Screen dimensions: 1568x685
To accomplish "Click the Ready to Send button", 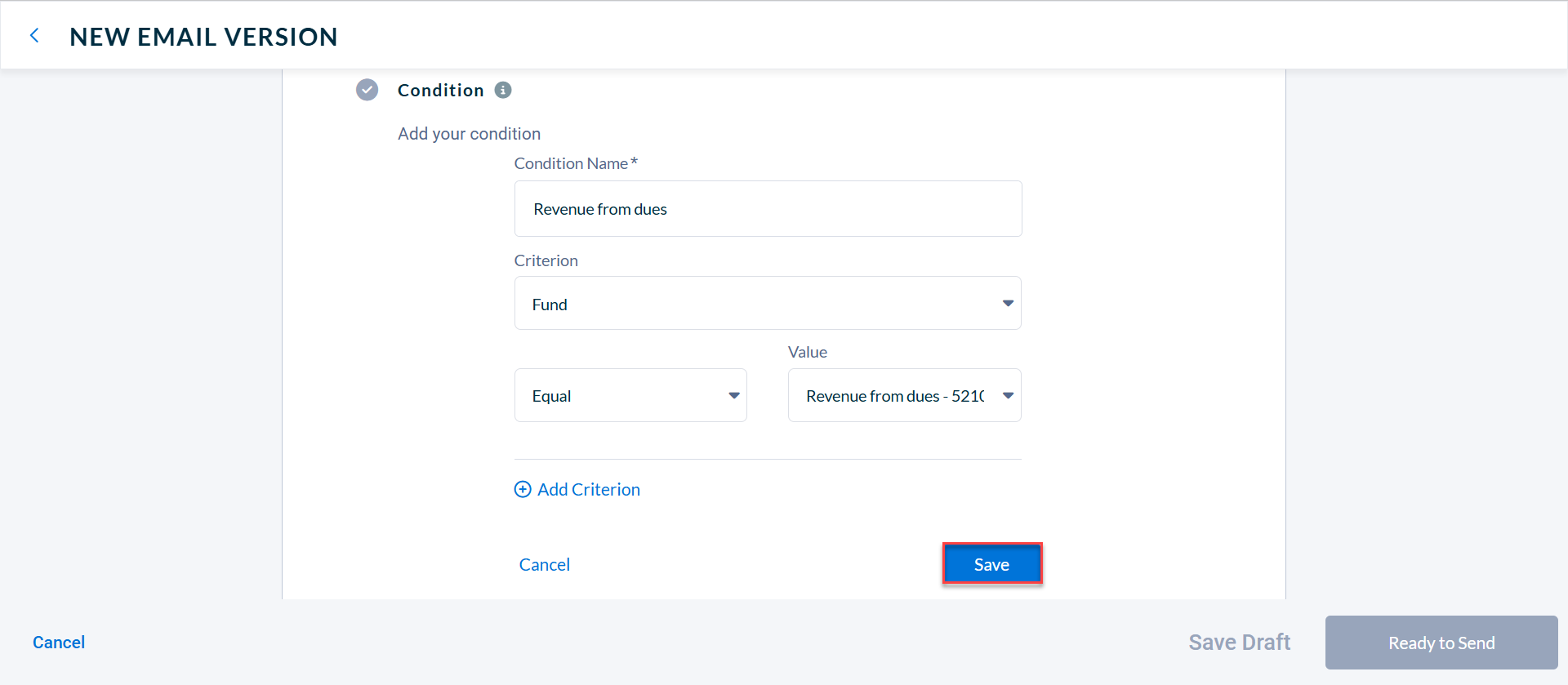I will click(x=1441, y=643).
